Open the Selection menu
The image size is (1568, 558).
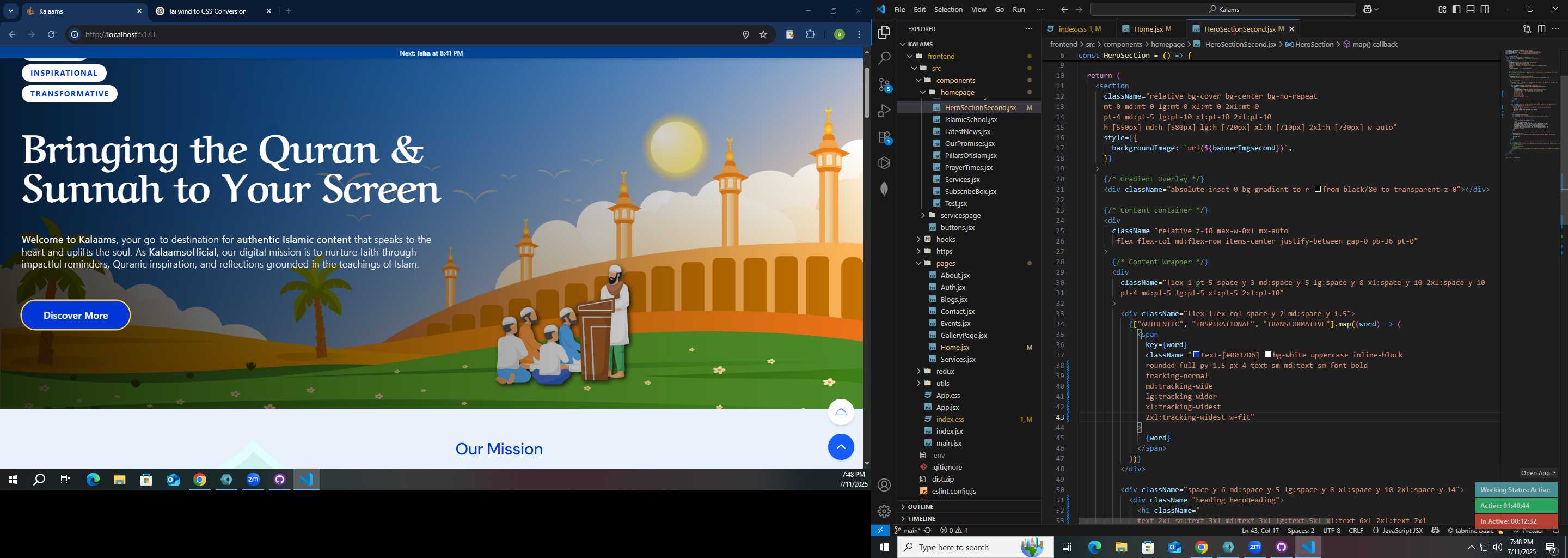point(948,10)
